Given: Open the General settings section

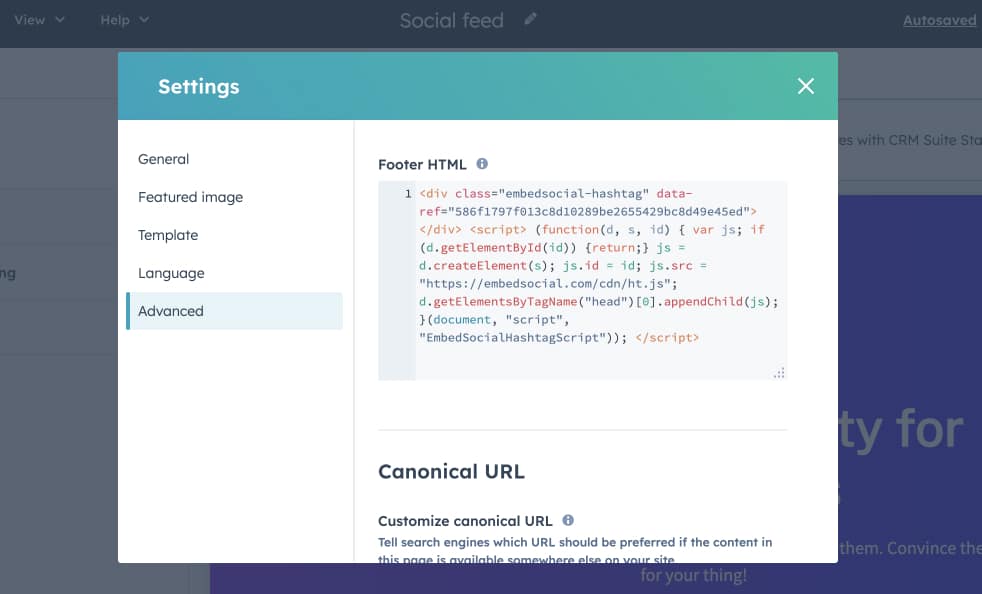Looking at the screenshot, I should 163,159.
